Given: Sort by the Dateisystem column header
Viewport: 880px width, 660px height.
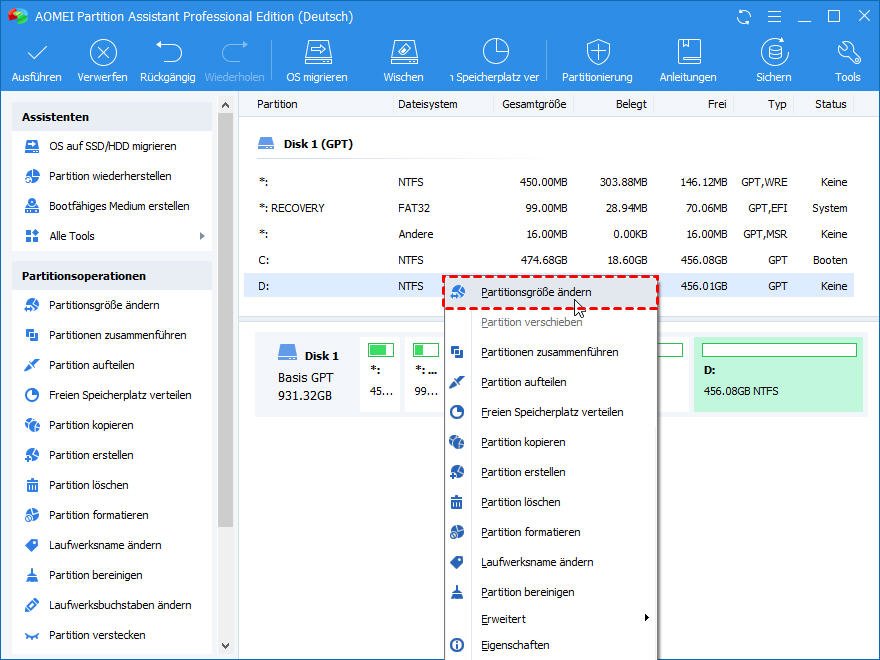Looking at the screenshot, I should (x=428, y=104).
